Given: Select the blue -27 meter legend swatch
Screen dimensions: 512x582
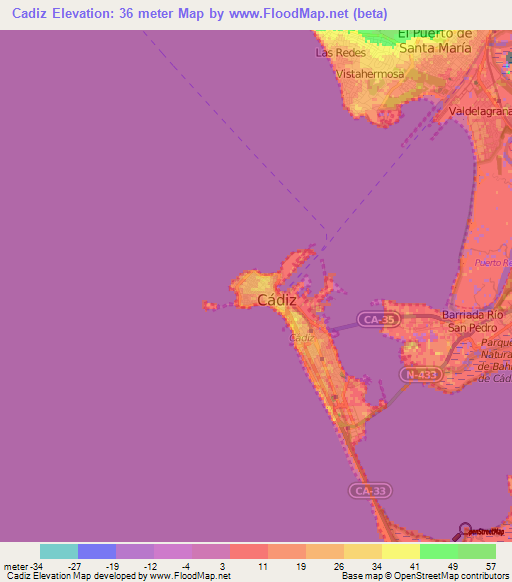Looking at the screenshot, I should click(x=97, y=551).
